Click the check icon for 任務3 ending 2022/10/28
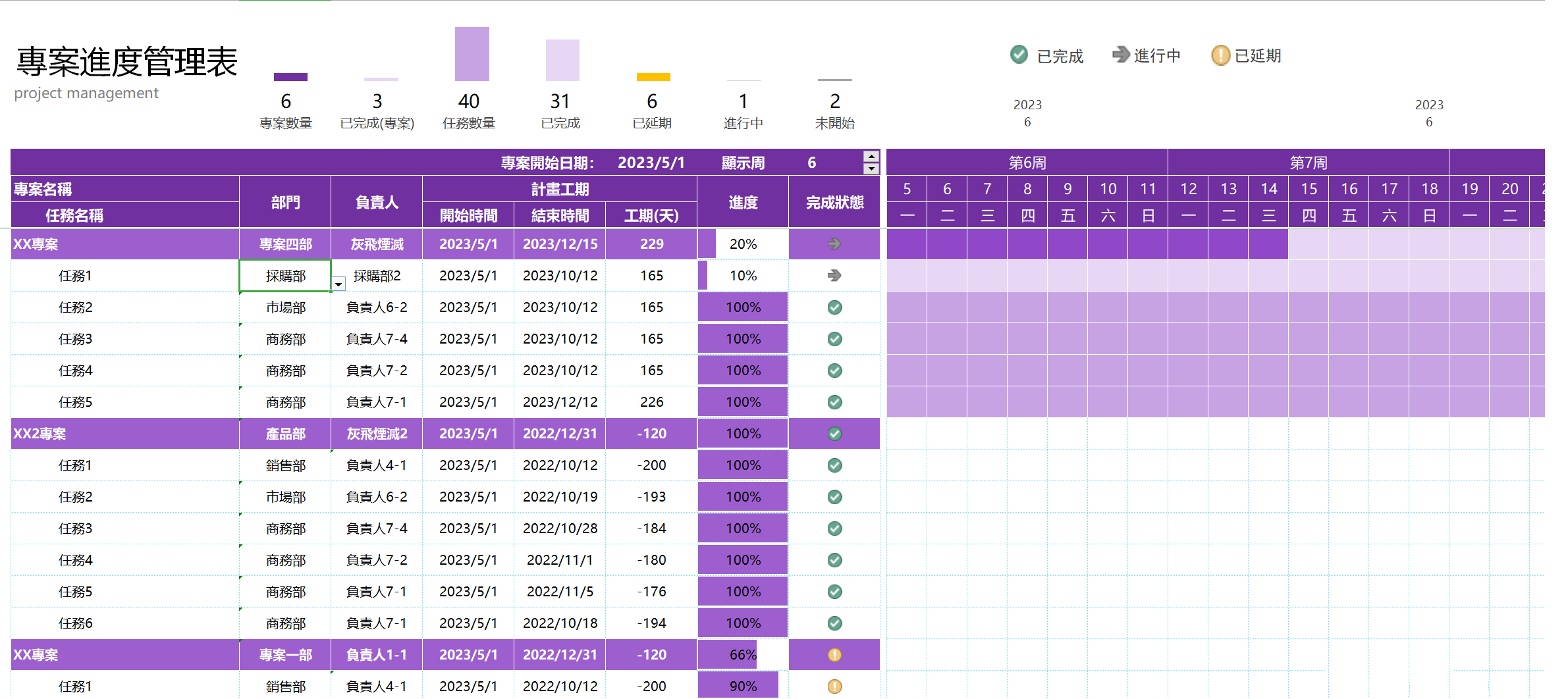Viewport: 1568px width, 699px height. [x=834, y=529]
